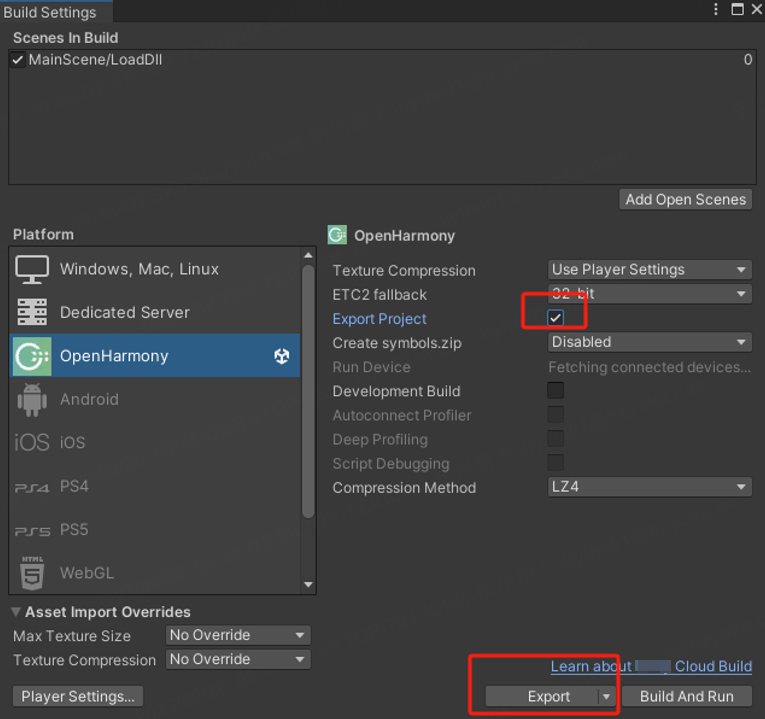Viewport: 765px width, 719px height.
Task: Open the Texture Compression Use Player Settings dropdown
Action: coord(649,270)
